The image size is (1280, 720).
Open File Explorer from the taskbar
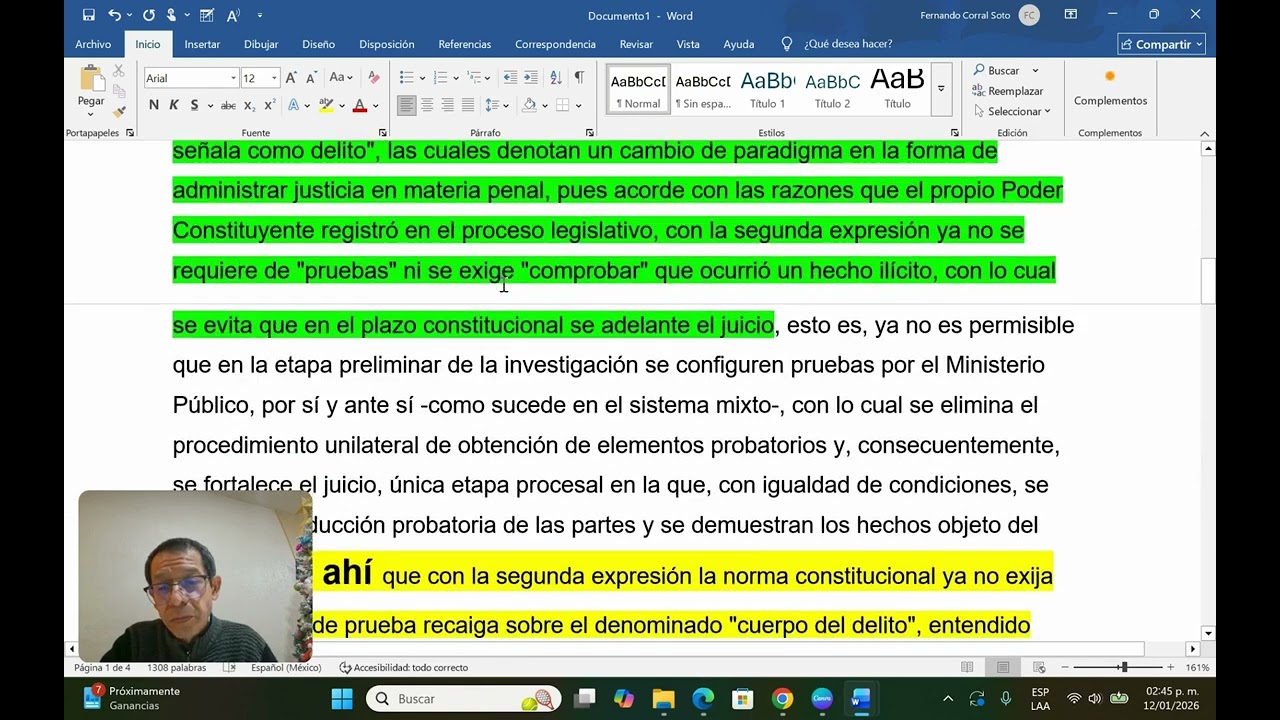tap(663, 699)
